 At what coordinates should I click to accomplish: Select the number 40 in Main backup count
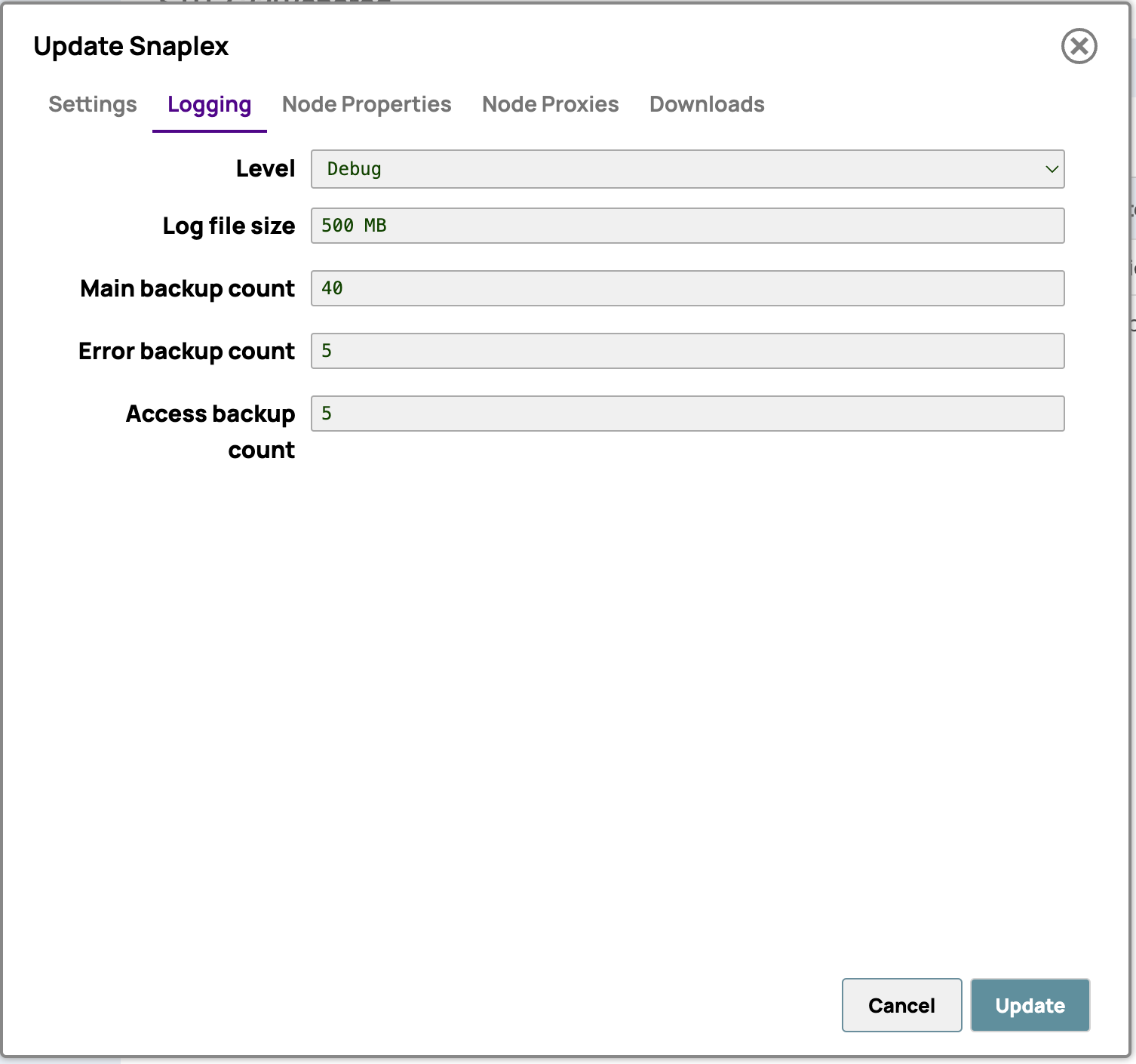click(x=332, y=288)
